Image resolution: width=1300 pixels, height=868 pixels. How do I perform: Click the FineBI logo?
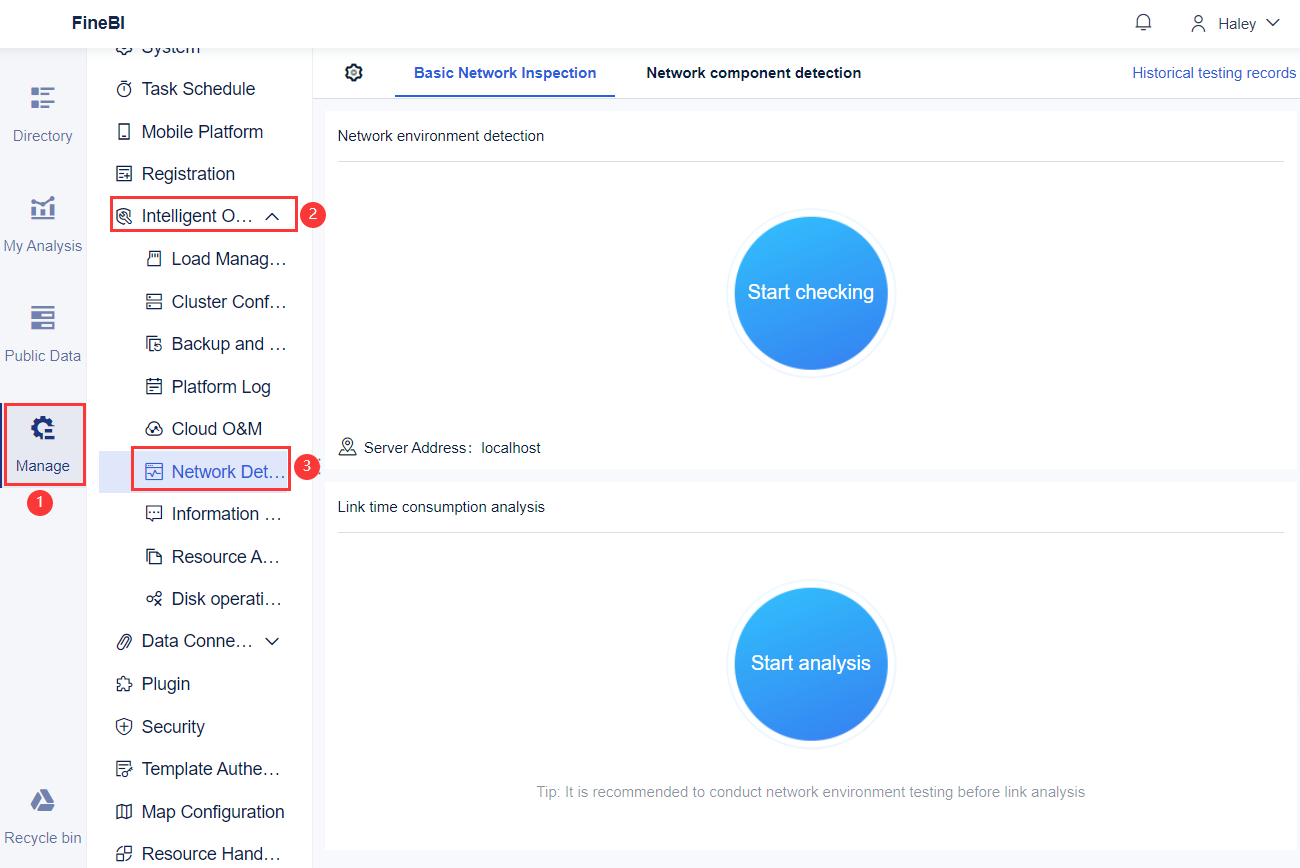tap(97, 22)
